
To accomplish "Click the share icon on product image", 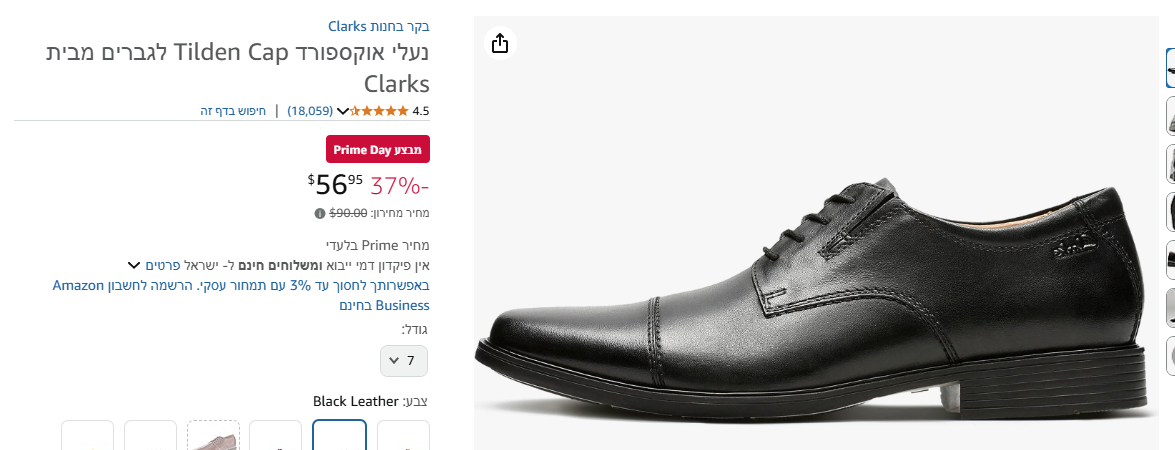I will click(x=500, y=43).
